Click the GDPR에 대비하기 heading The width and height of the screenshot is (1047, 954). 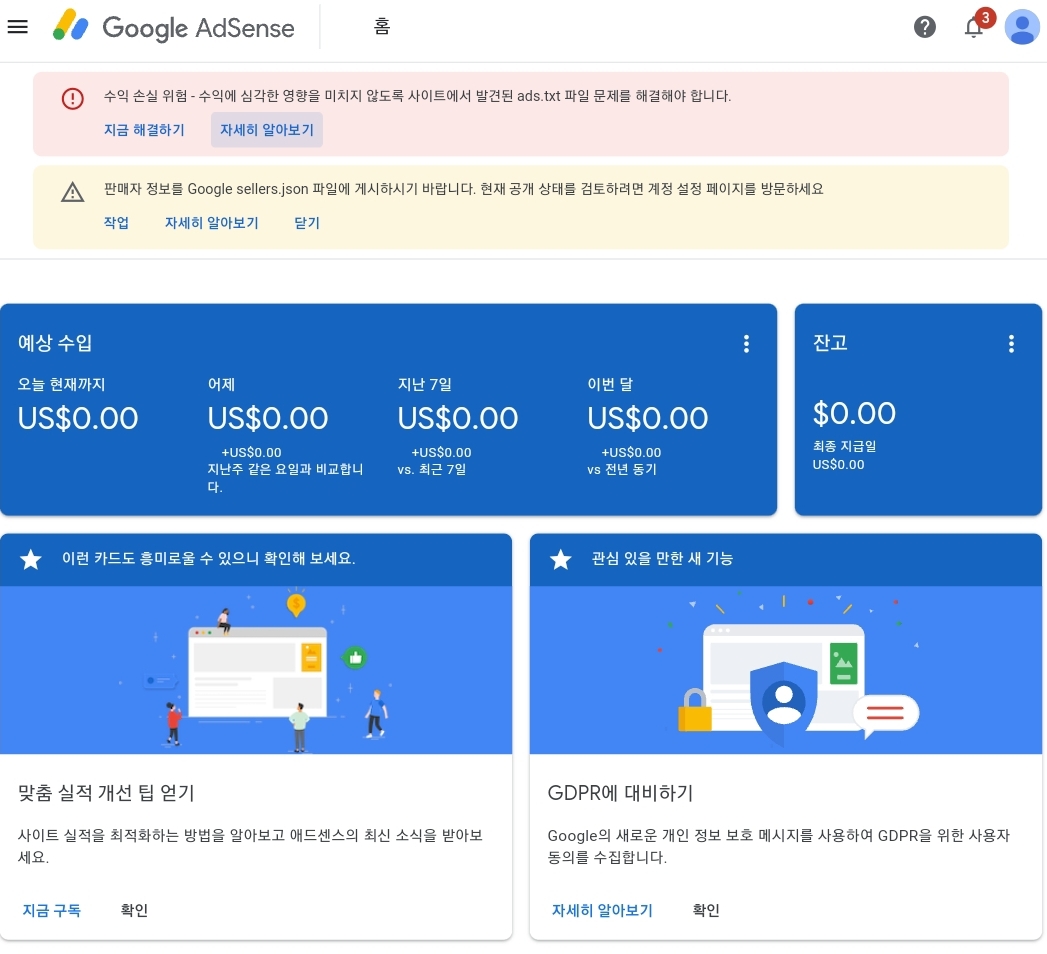pyautogui.click(x=620, y=792)
